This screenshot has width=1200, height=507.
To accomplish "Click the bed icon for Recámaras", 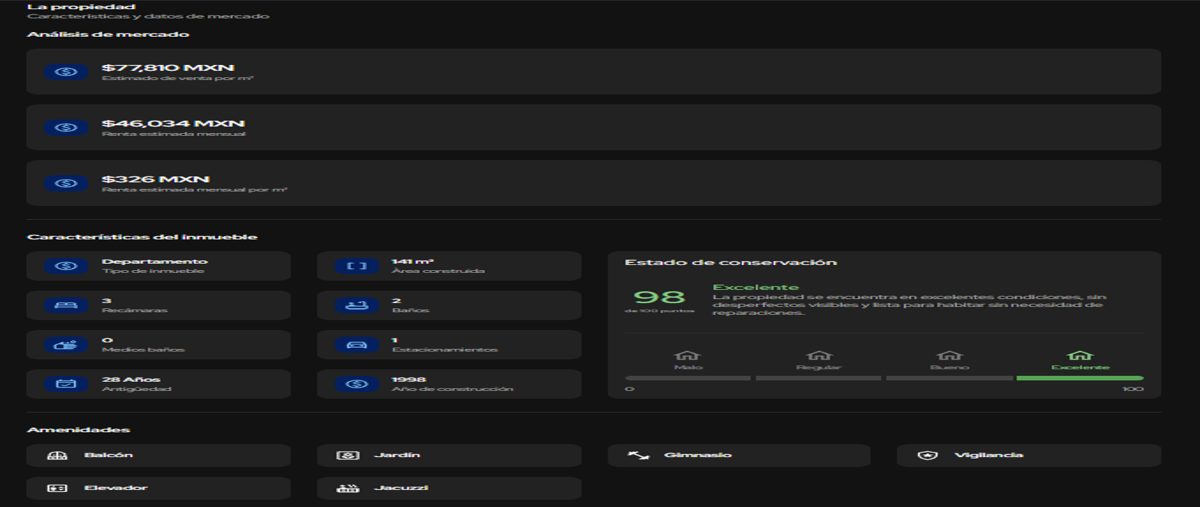I will point(66,305).
